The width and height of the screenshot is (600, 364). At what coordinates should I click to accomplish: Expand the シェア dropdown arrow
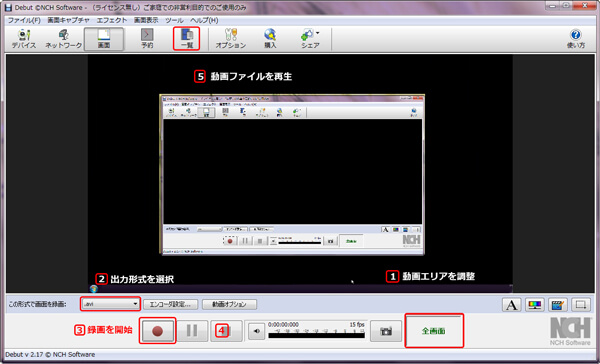[x=318, y=33]
